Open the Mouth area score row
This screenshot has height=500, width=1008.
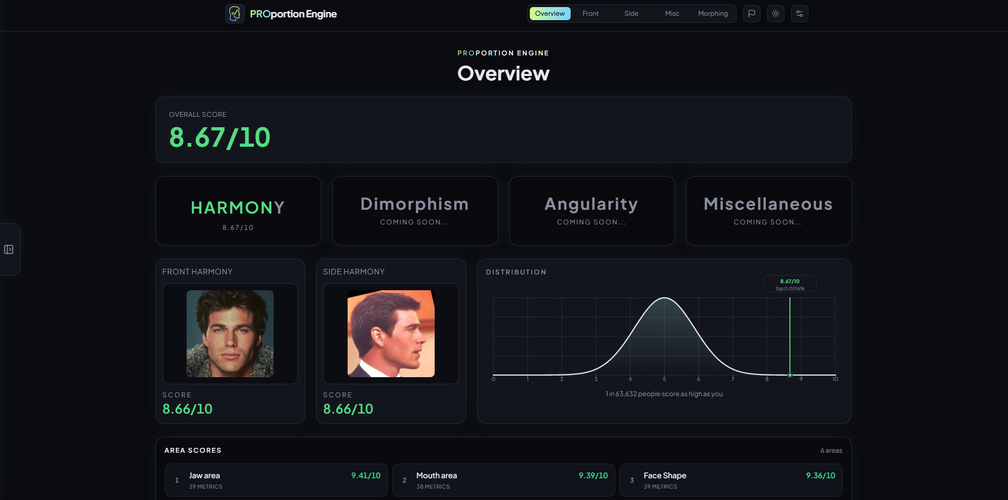(503, 480)
